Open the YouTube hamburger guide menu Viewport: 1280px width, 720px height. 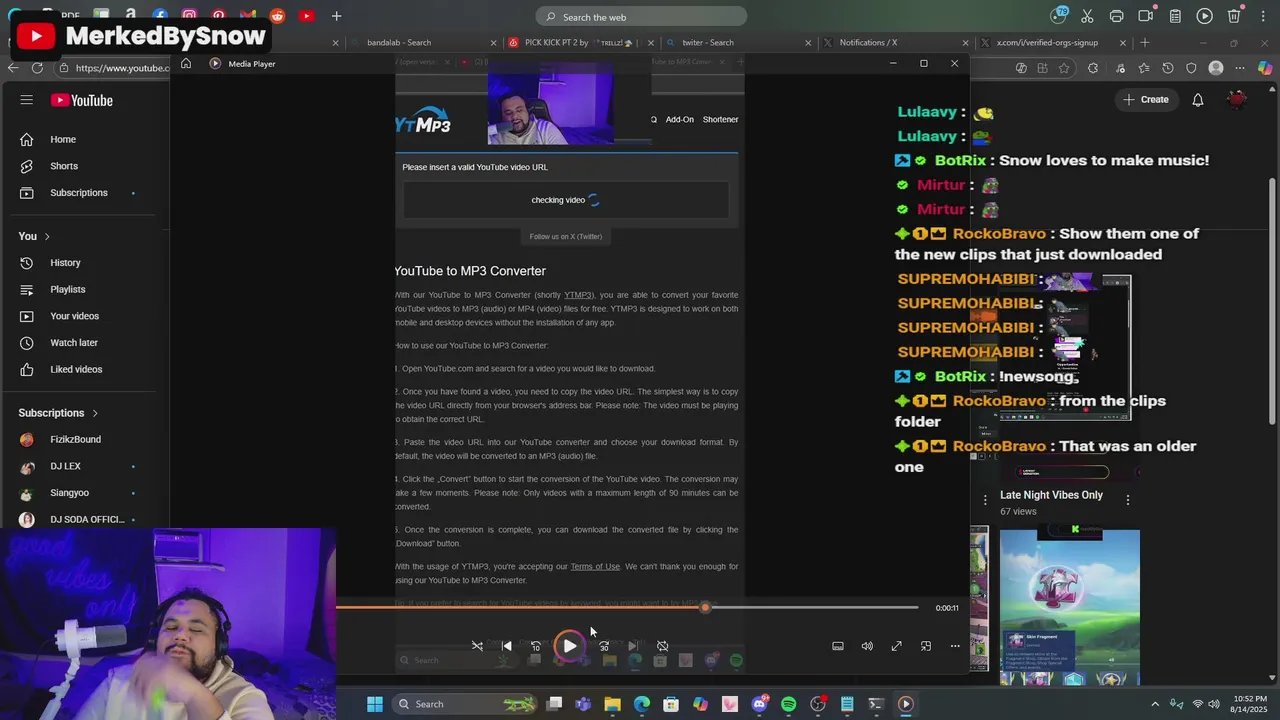[27, 100]
